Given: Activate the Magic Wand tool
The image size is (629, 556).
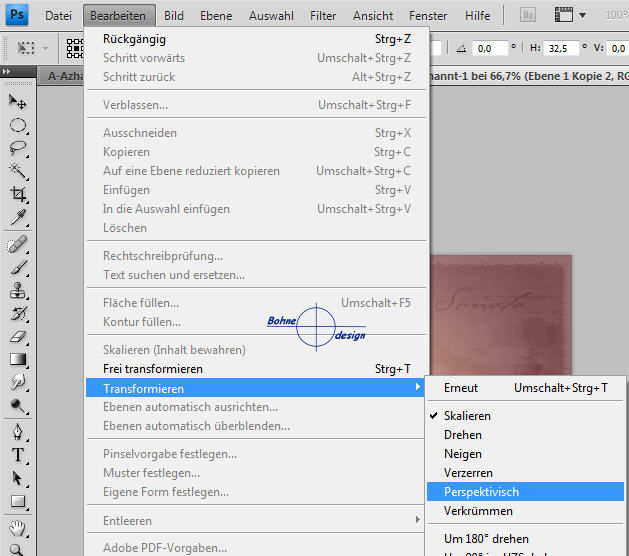Looking at the screenshot, I should tap(18, 171).
